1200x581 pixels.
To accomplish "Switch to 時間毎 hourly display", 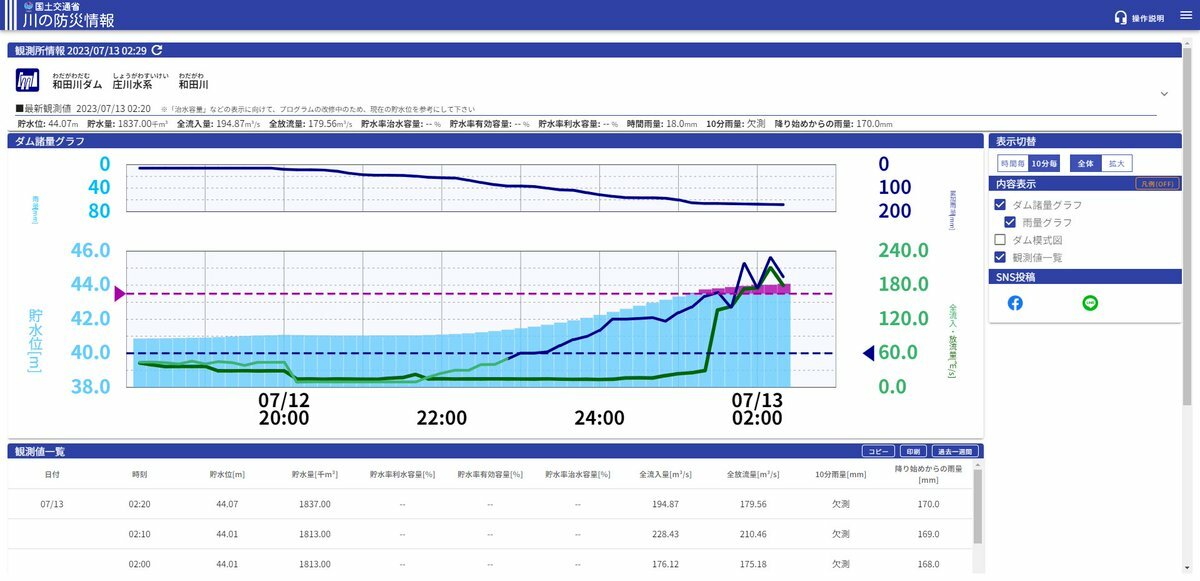I will click(1013, 163).
